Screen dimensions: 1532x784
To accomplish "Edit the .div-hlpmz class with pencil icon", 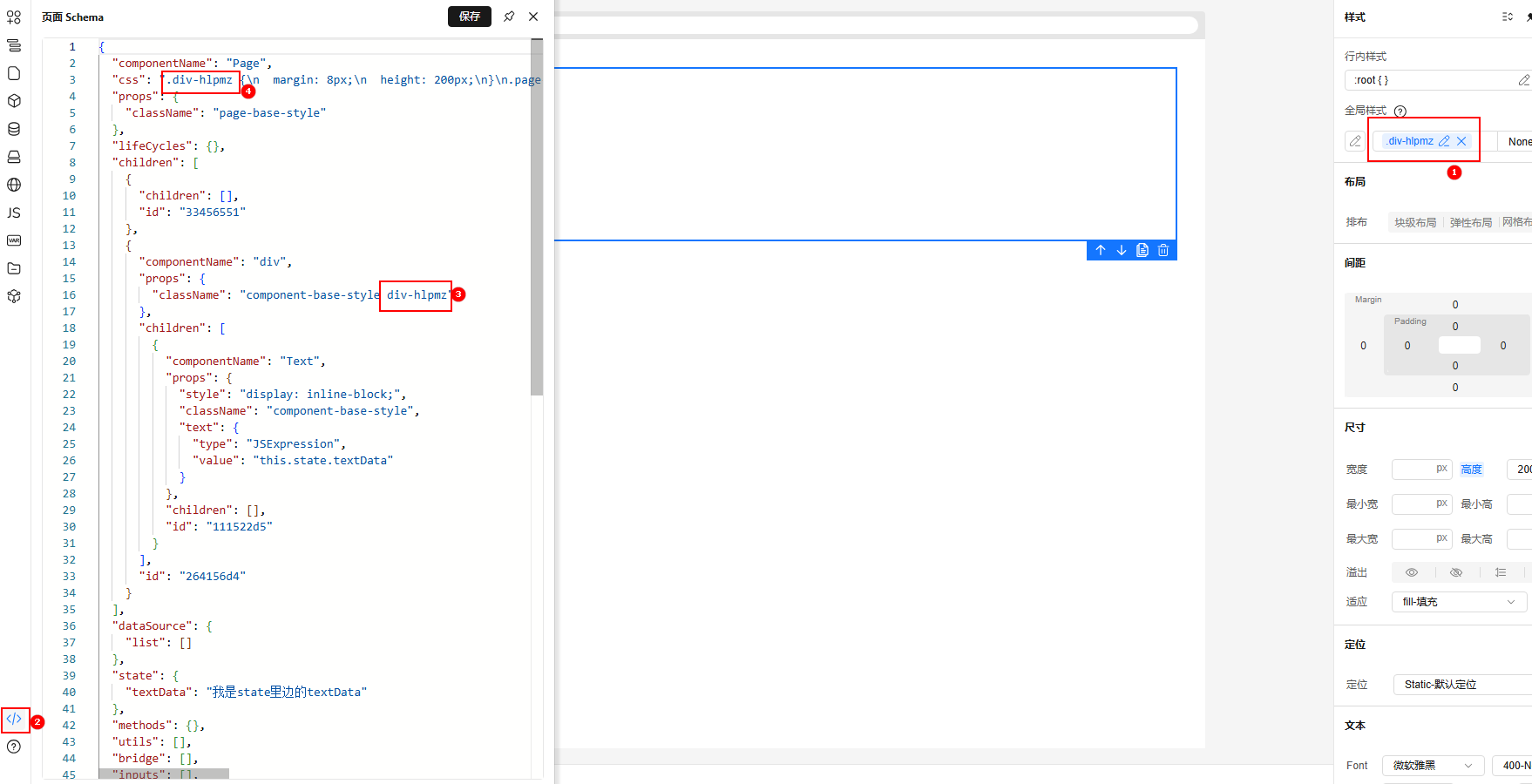I will 1444,141.
